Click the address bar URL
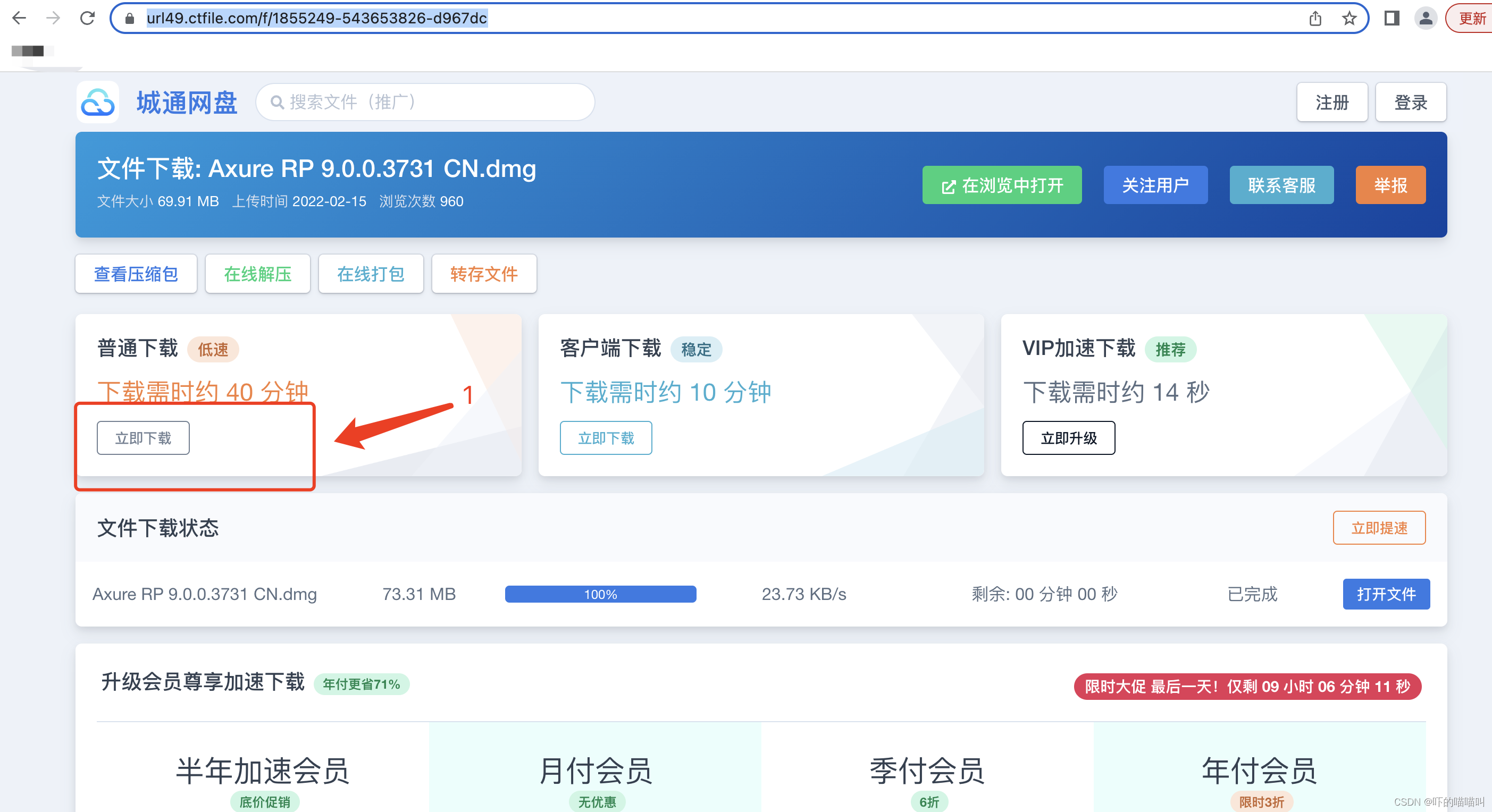This screenshot has width=1492, height=812. point(316,18)
